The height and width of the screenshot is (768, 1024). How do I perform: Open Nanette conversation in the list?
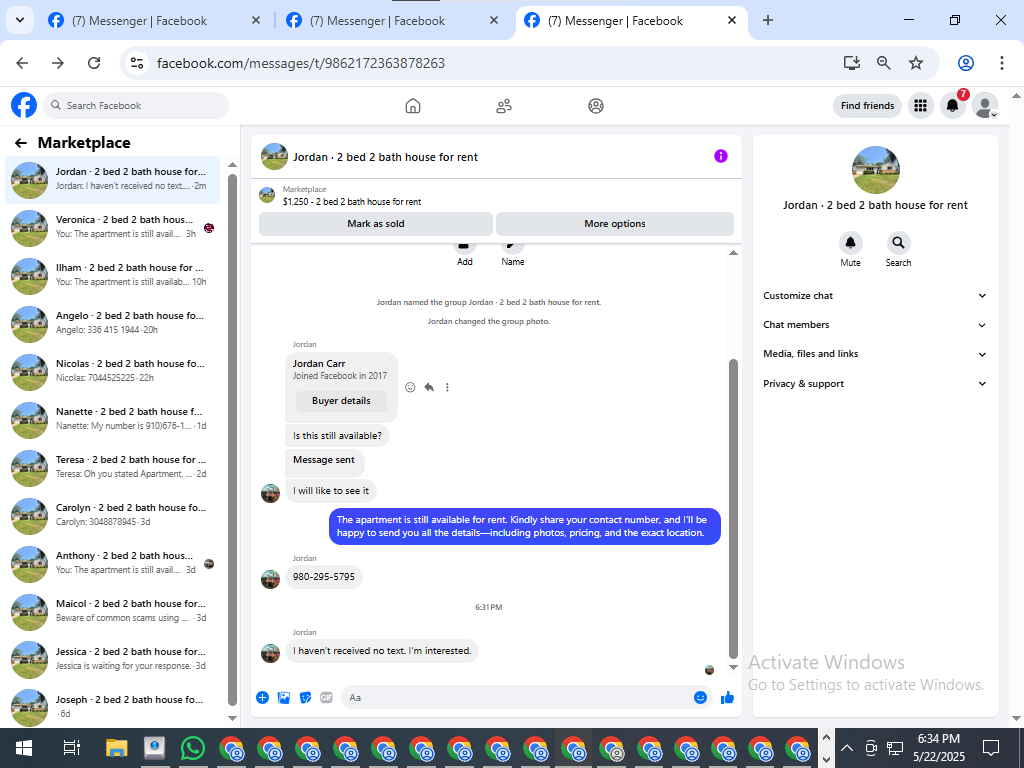112,420
